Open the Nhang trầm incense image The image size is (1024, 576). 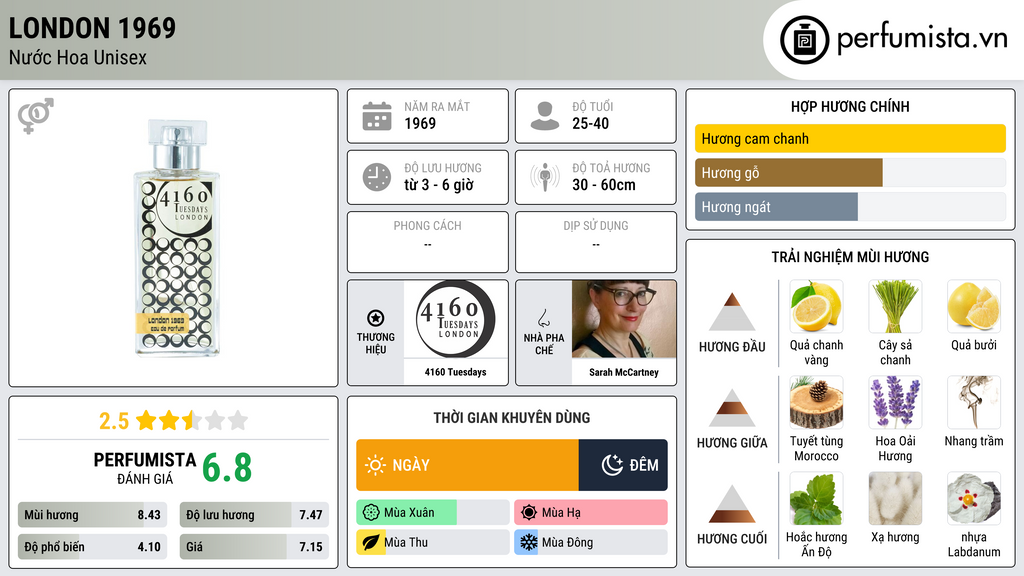pos(974,402)
